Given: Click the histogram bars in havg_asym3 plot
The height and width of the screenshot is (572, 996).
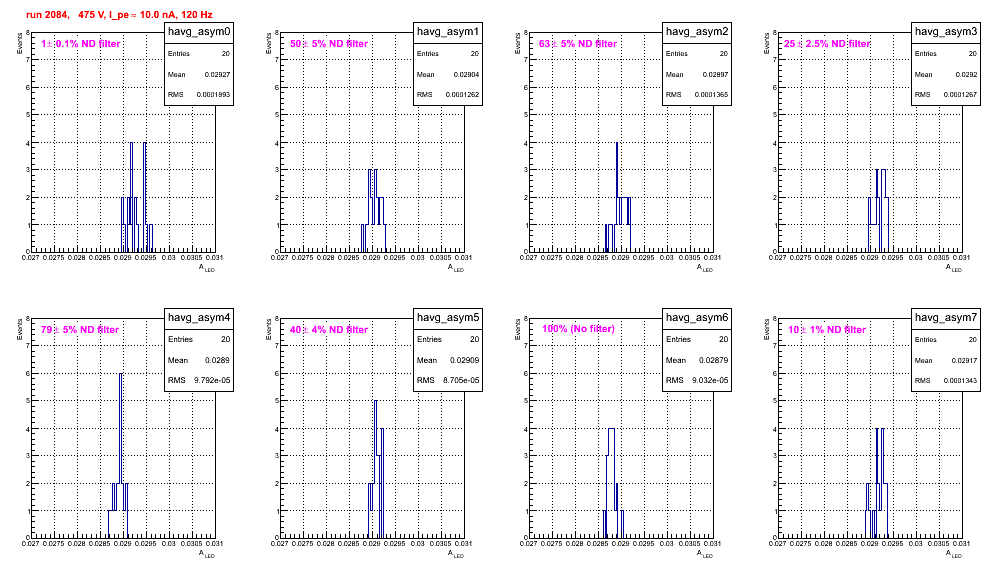Looking at the screenshot, I should pyautogui.click(x=878, y=210).
